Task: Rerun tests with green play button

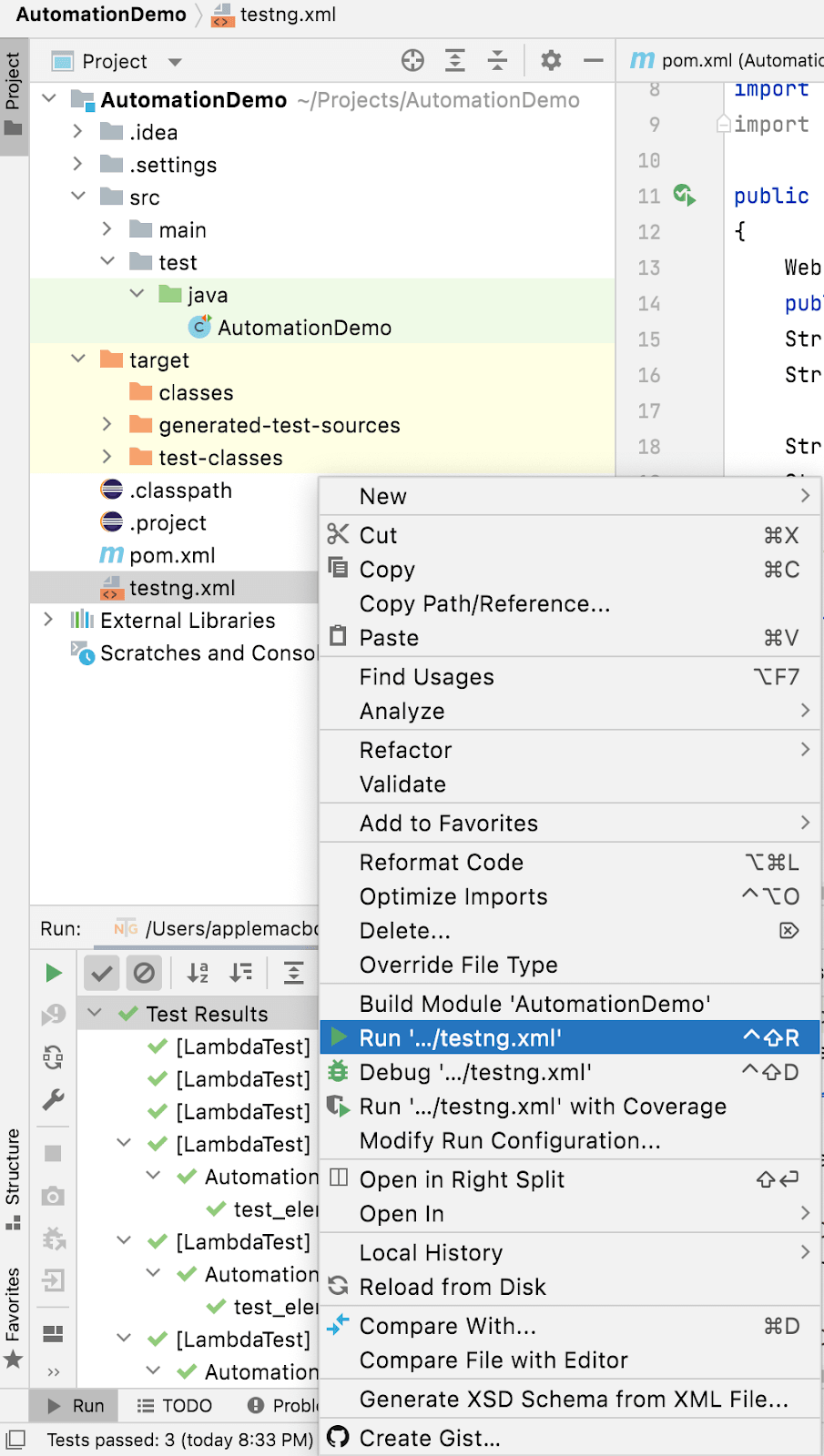Action: pos(54,973)
